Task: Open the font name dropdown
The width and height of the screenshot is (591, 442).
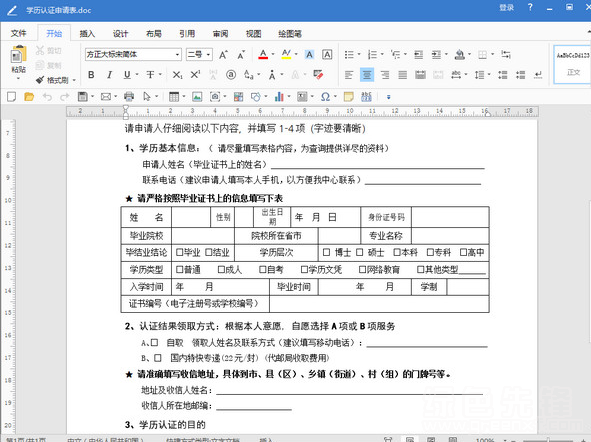Action: pos(177,55)
